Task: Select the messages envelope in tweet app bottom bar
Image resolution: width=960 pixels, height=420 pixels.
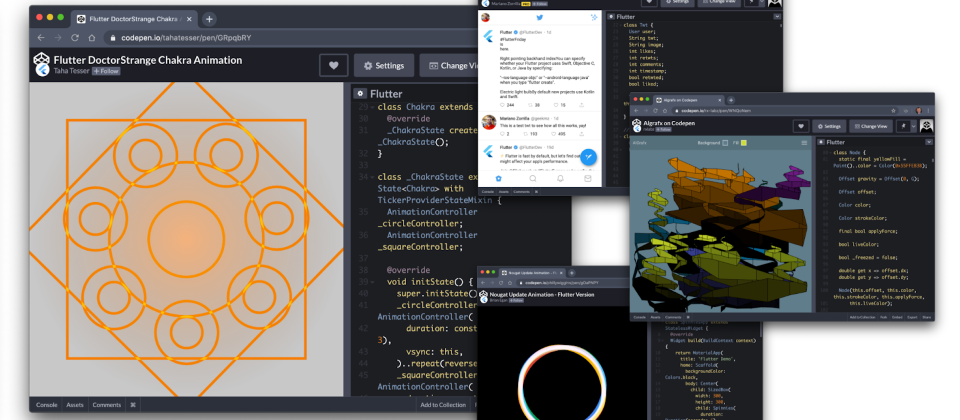Action: pos(588,178)
